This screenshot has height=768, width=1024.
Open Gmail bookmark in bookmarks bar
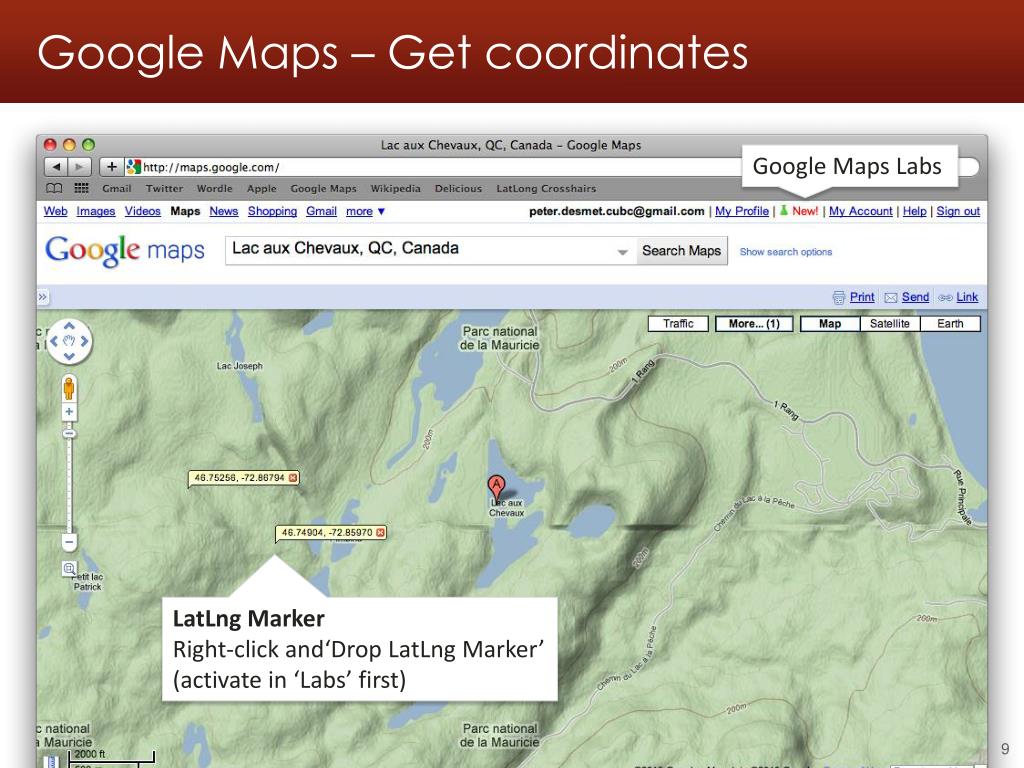117,188
